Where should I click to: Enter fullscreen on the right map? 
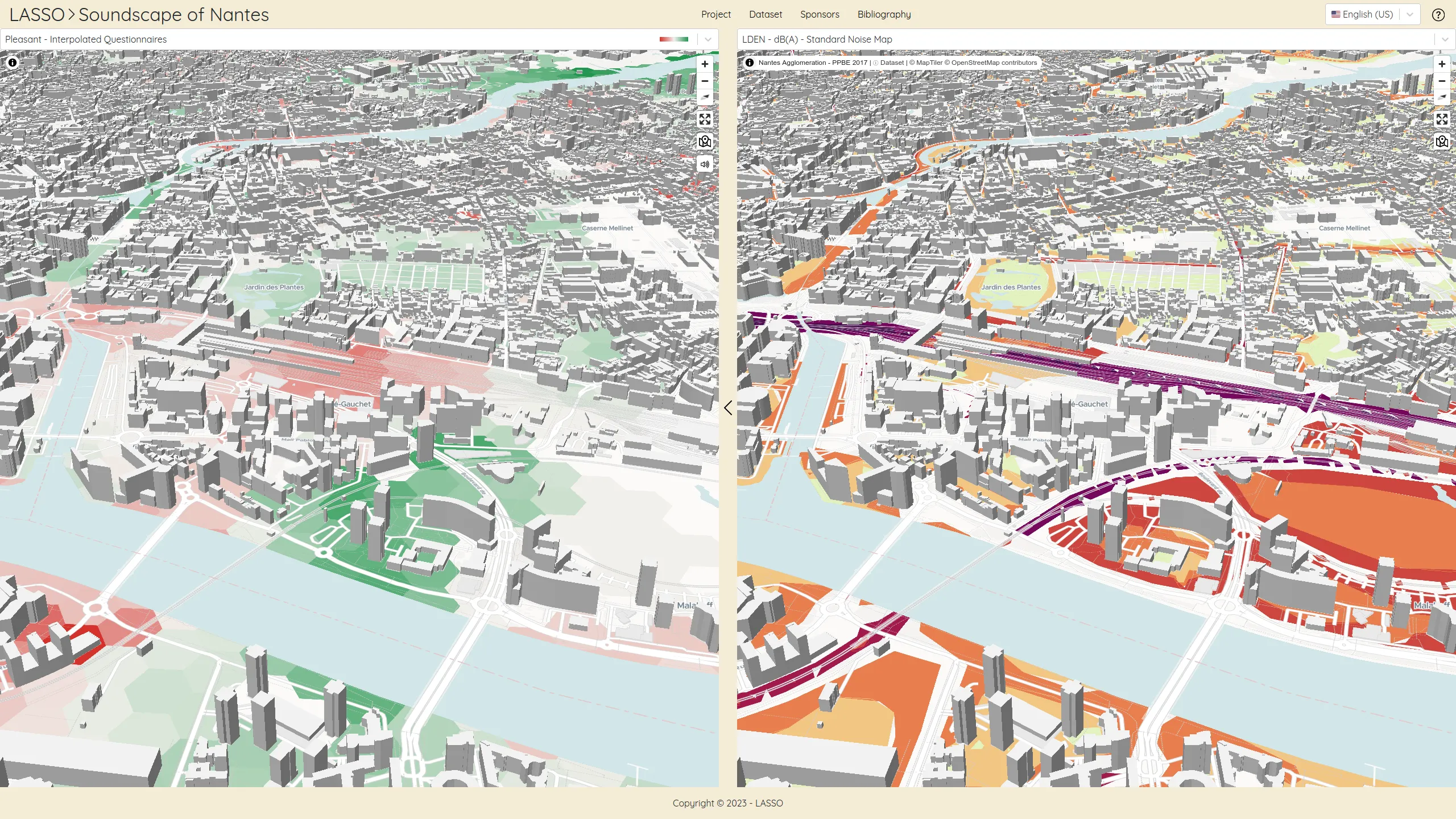(x=1441, y=119)
